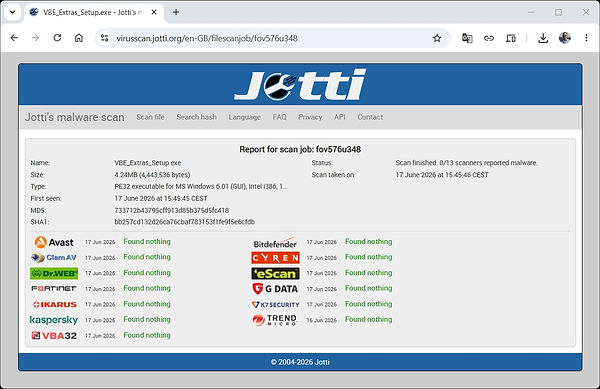Click the IKARUS scanner logo
600x389 pixels.
tap(54, 304)
